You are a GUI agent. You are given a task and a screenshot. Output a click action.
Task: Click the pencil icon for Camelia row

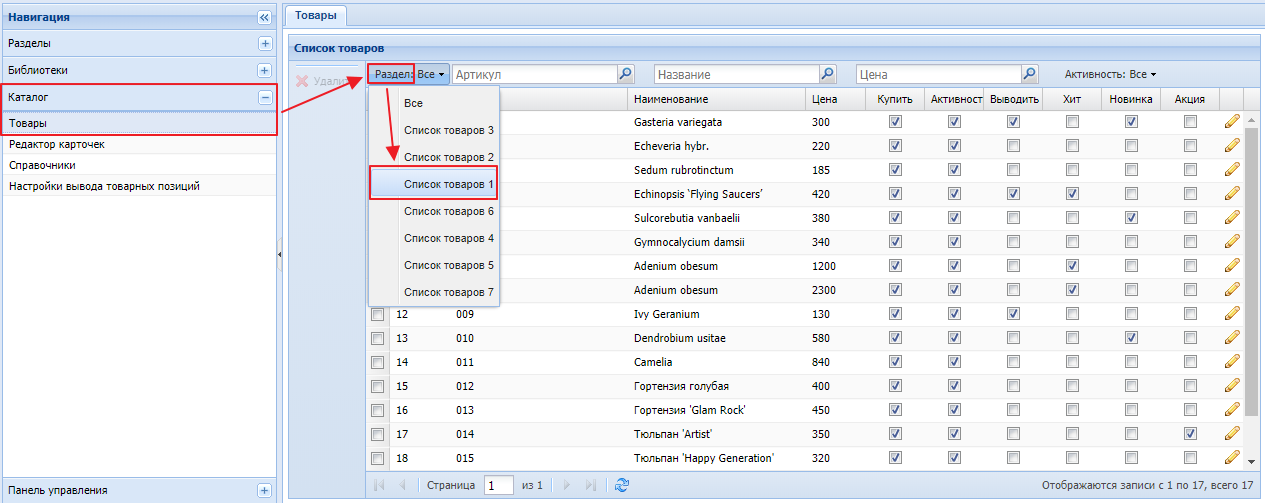pos(1232,362)
